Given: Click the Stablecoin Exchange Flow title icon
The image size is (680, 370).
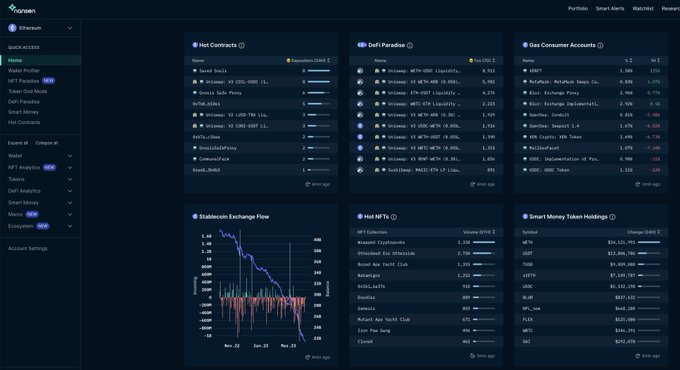Looking at the screenshot, I should [x=195, y=216].
